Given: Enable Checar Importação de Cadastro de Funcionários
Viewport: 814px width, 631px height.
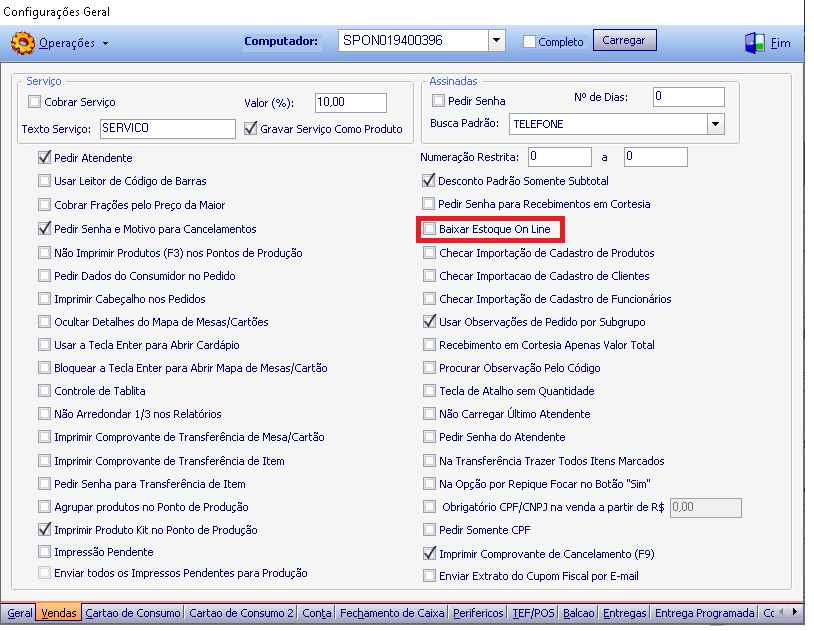Looking at the screenshot, I should (429, 299).
